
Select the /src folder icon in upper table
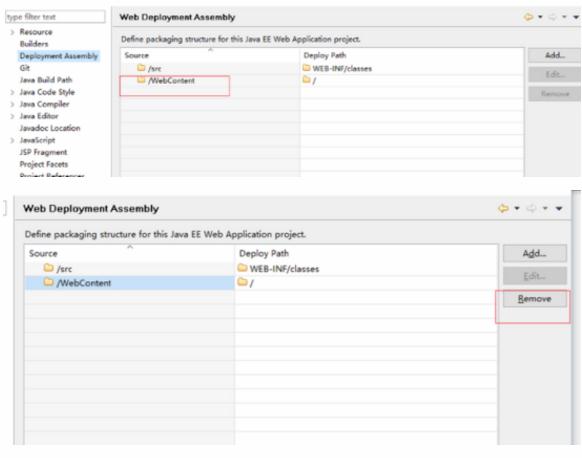(x=141, y=68)
